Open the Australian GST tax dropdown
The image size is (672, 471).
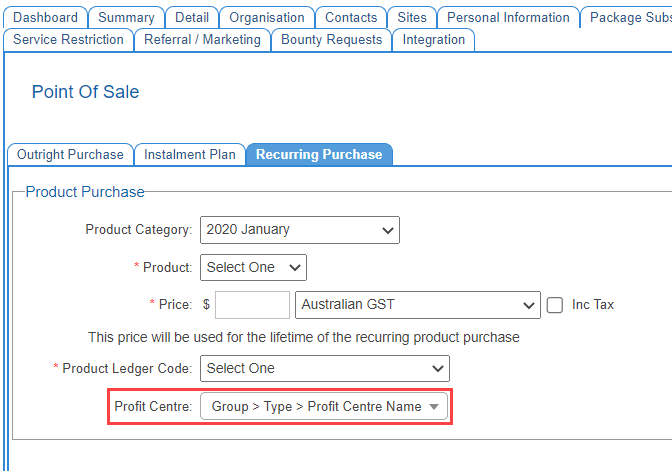[417, 305]
